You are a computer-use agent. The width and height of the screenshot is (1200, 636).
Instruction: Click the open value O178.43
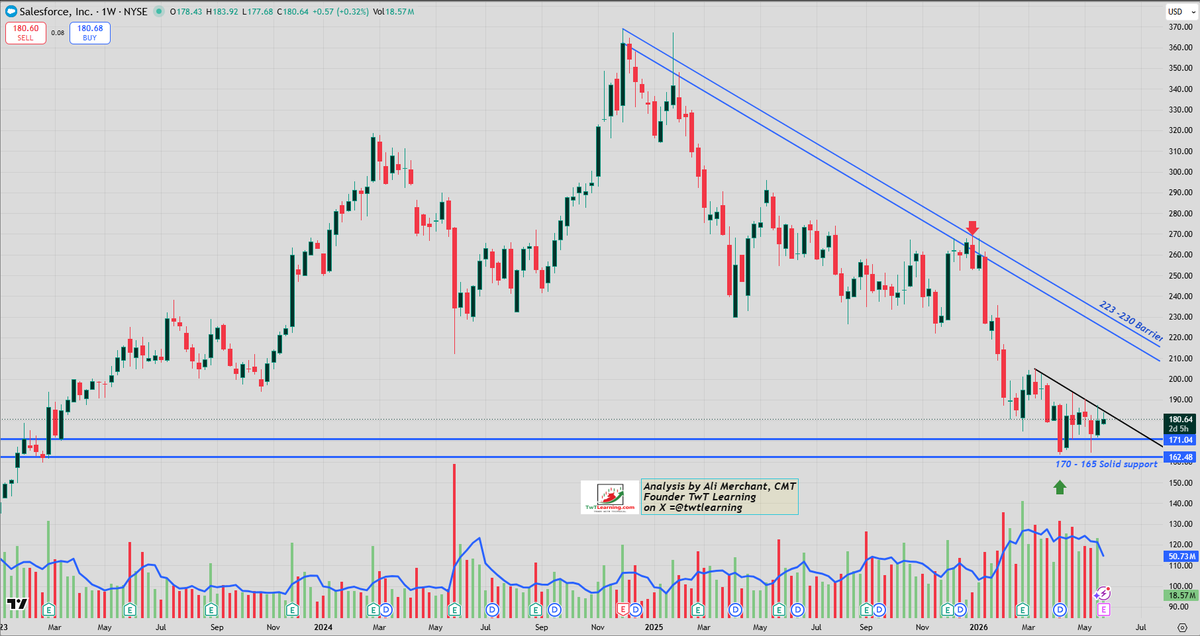[x=186, y=12]
